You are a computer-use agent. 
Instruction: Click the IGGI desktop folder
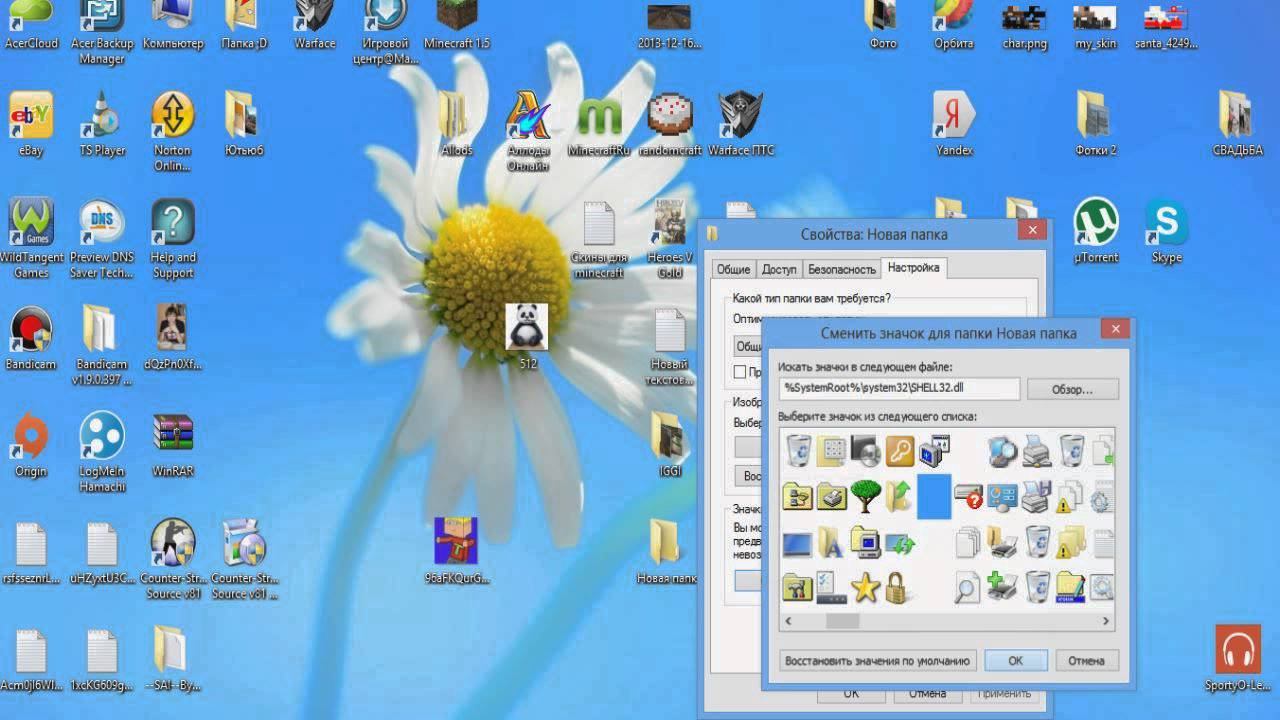click(x=669, y=444)
